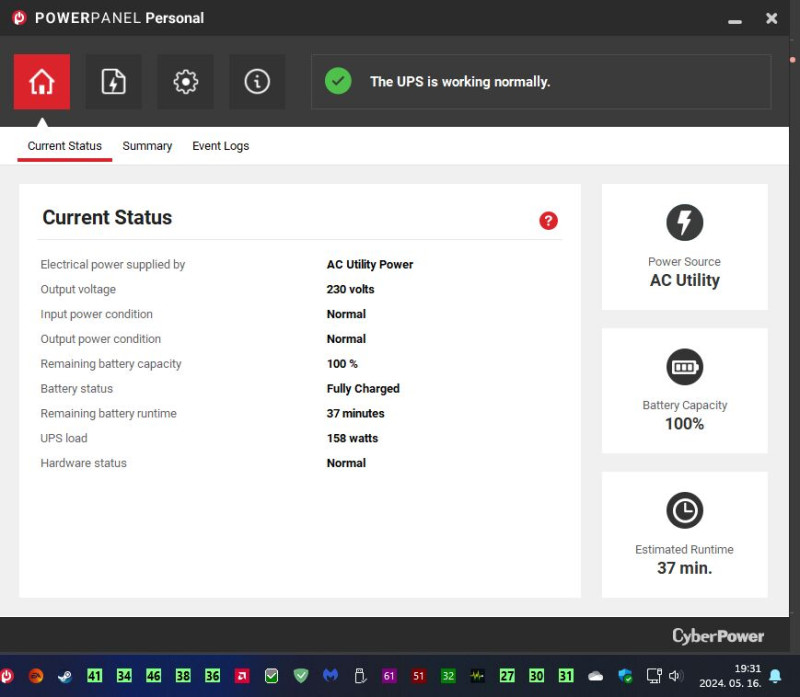The height and width of the screenshot is (697, 800).
Task: Click the '230 volts' output voltage value
Action: click(351, 289)
